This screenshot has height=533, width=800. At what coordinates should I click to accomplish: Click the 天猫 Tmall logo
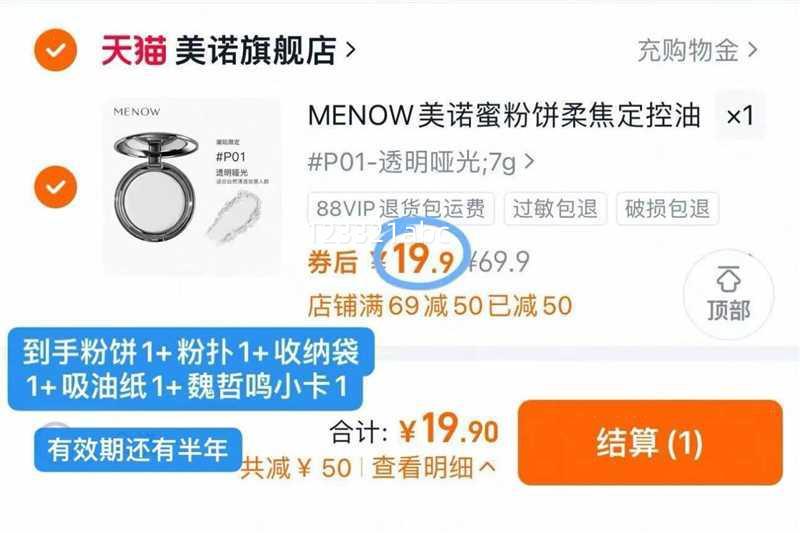134,50
